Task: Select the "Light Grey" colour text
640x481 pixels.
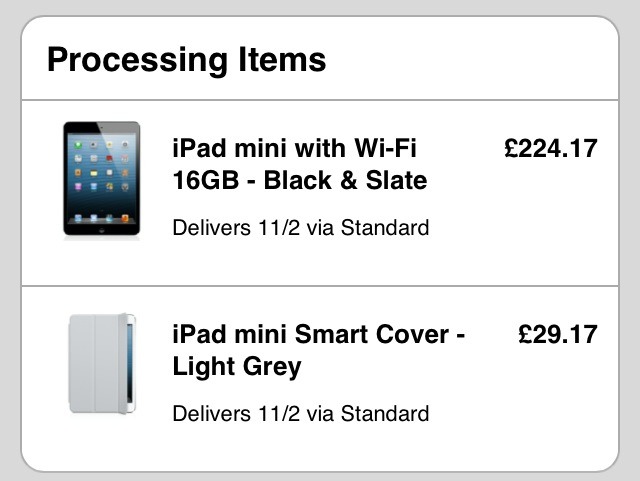Action: point(237,366)
